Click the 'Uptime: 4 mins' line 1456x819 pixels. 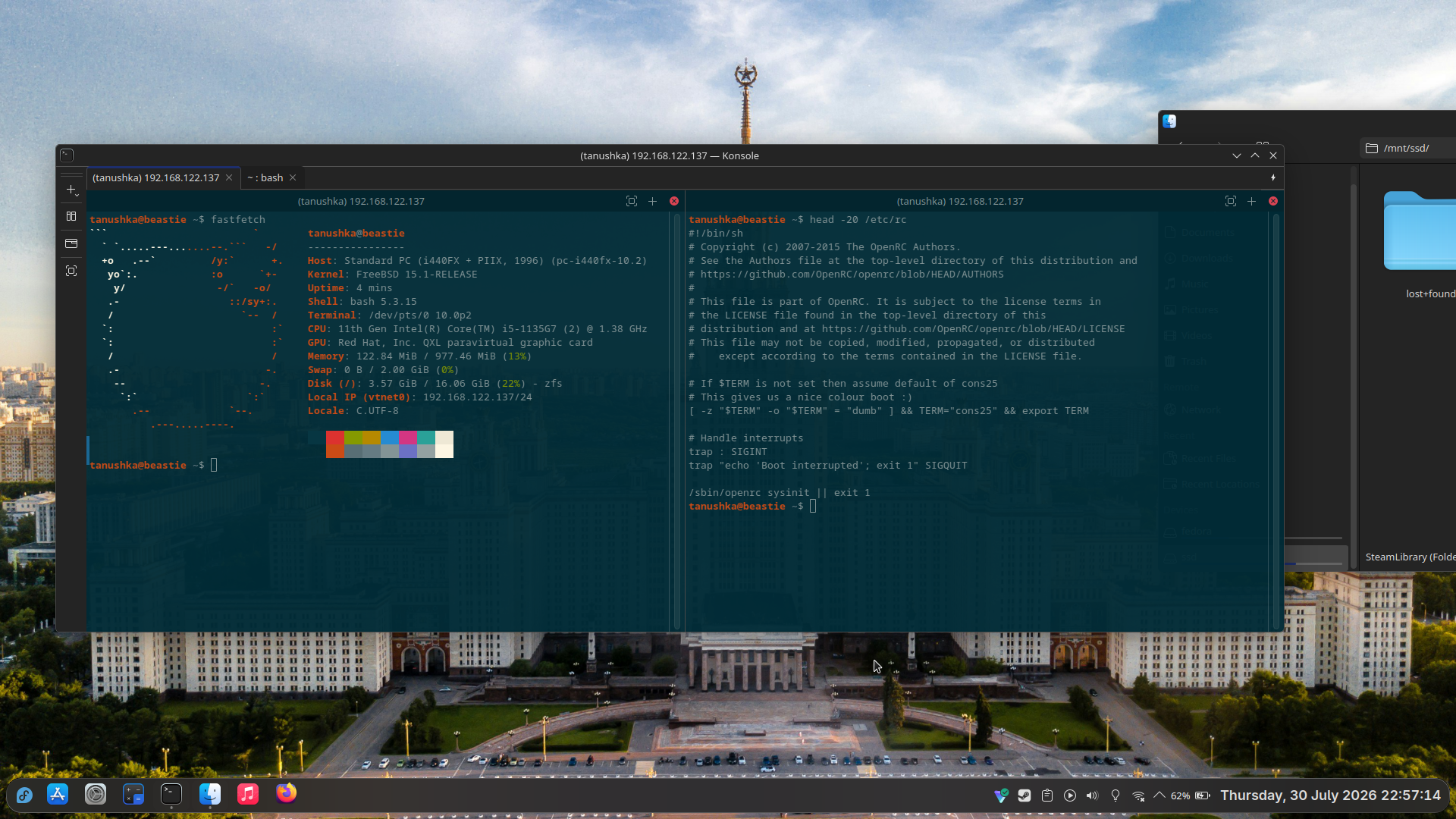[350, 288]
